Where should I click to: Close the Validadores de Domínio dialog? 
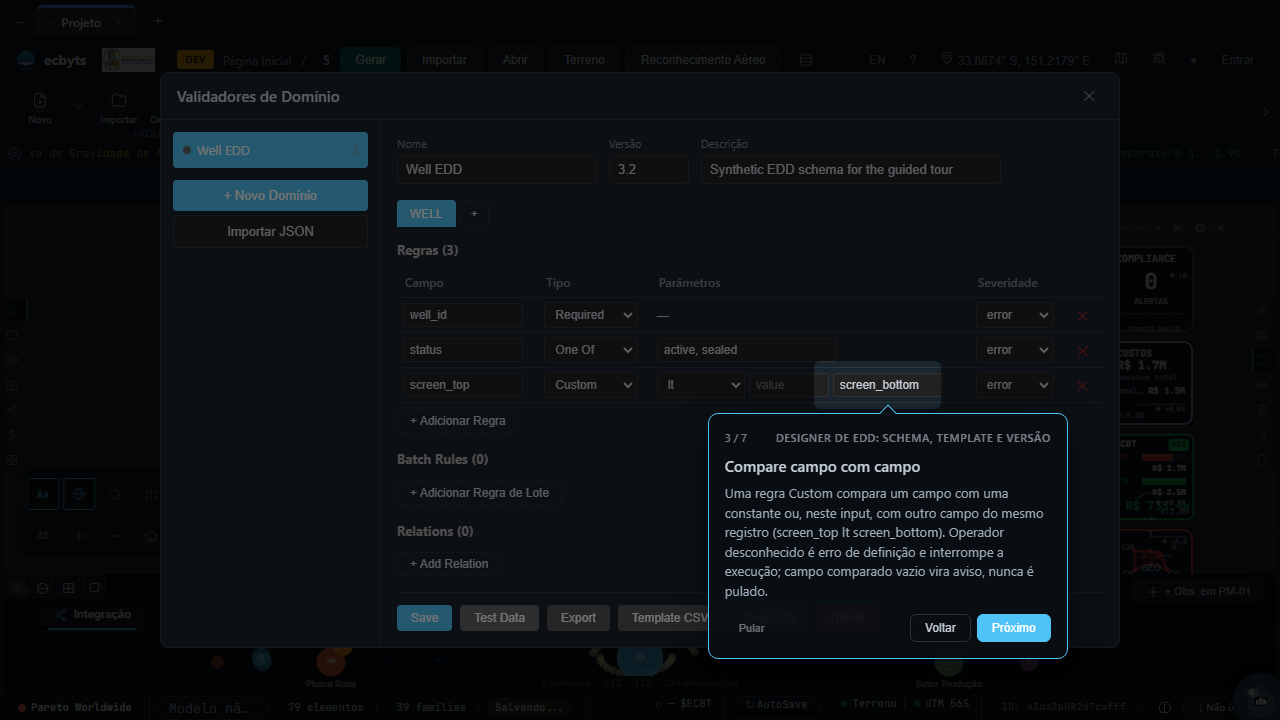coord(1089,96)
